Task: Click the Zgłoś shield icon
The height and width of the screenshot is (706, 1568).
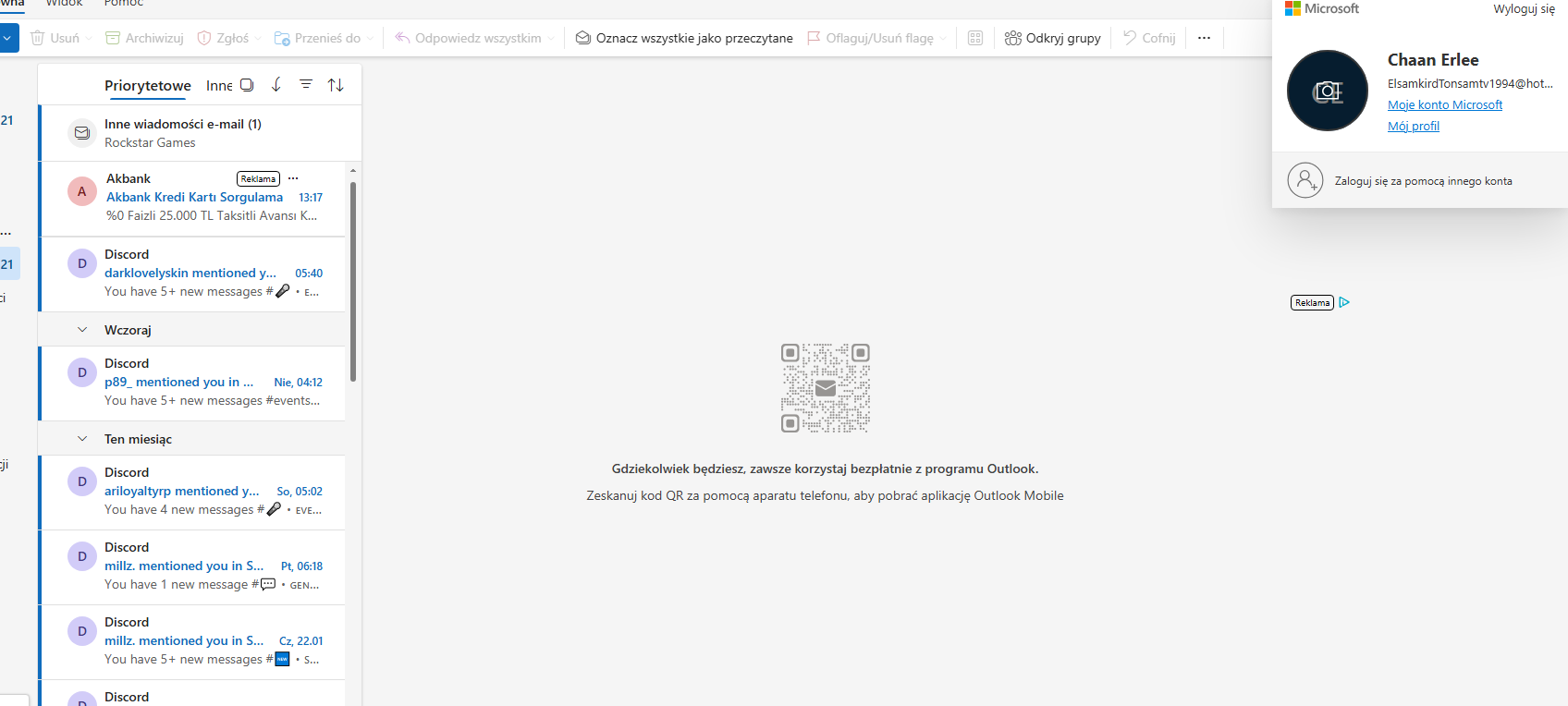Action: tap(204, 38)
